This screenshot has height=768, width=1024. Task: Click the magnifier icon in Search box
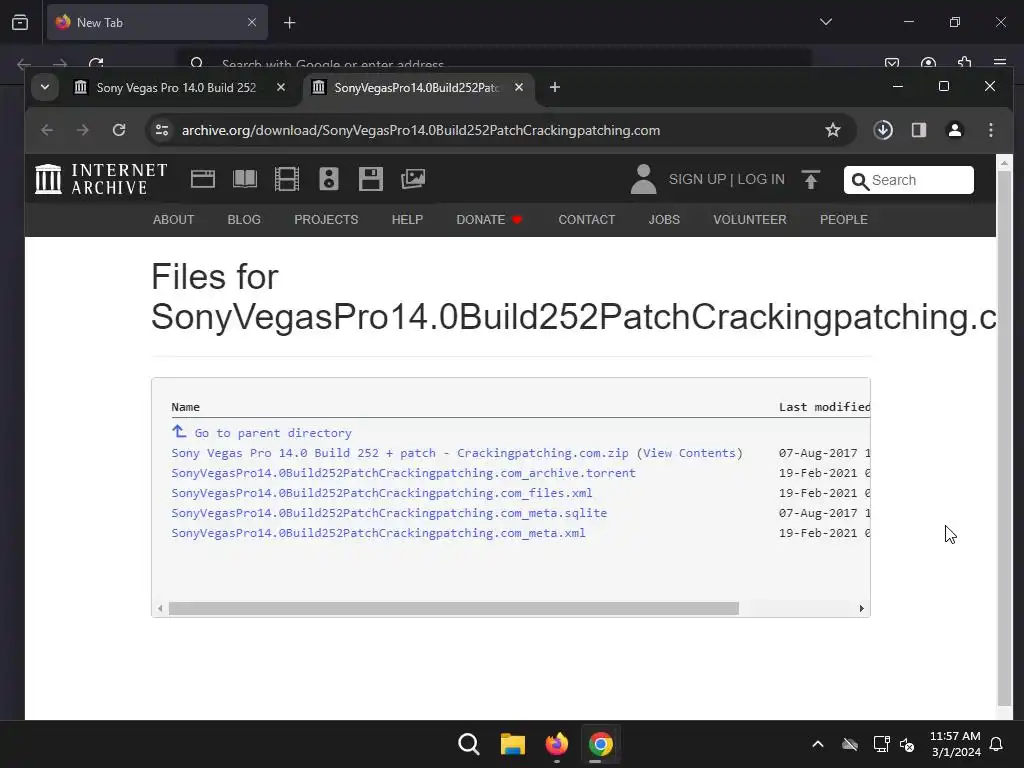(x=860, y=181)
